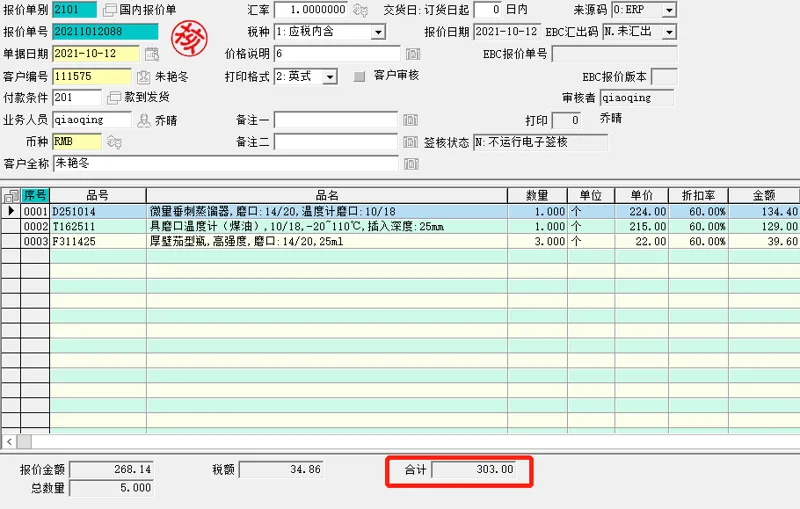
Task: Open lookup icon next to 报价单别 field
Action: (x=110, y=10)
